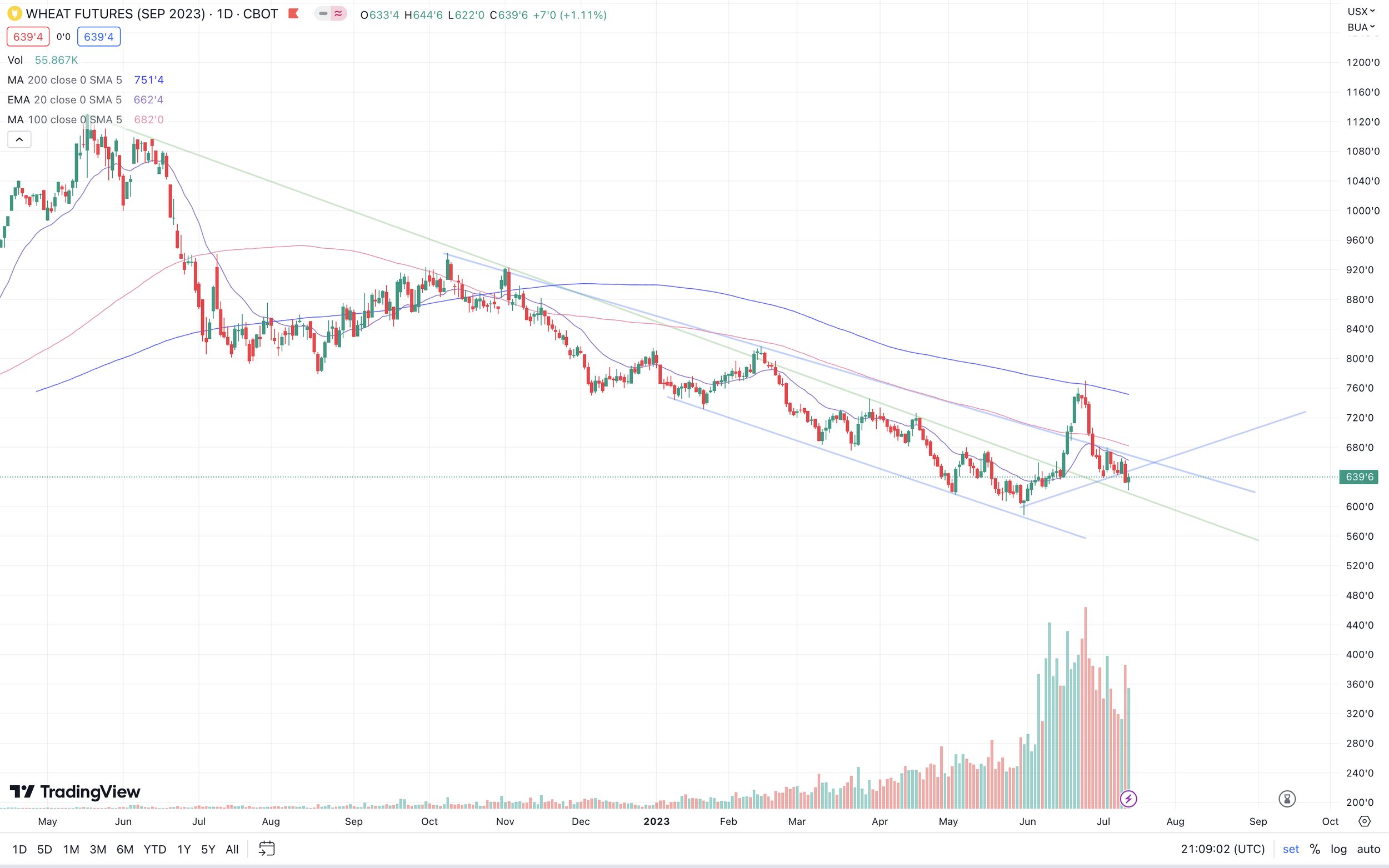The image size is (1389, 868).
Task: Click the gray dash icon in the pill
Action: [x=323, y=13]
